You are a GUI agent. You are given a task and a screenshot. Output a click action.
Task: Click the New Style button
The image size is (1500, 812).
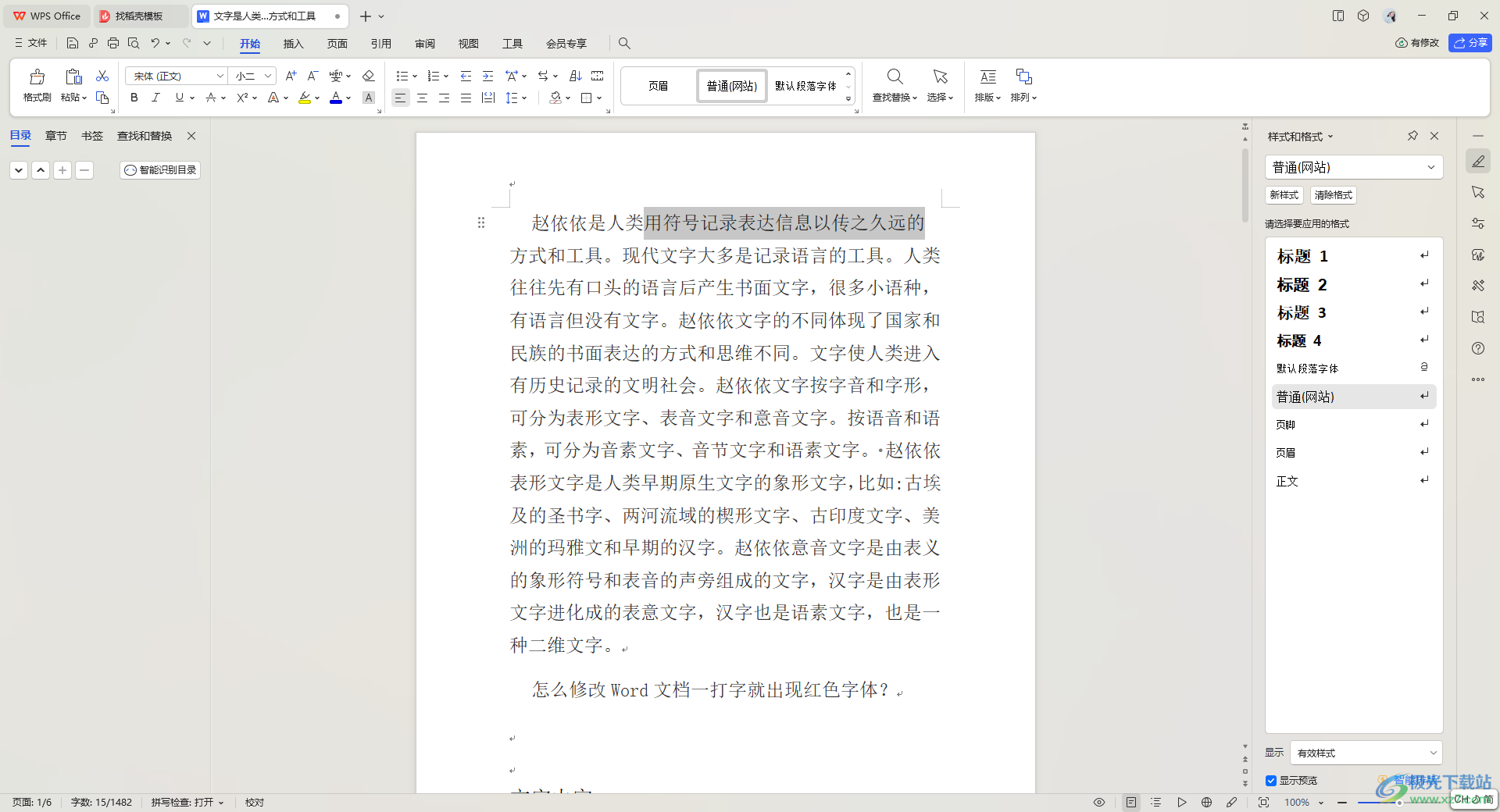point(1284,194)
